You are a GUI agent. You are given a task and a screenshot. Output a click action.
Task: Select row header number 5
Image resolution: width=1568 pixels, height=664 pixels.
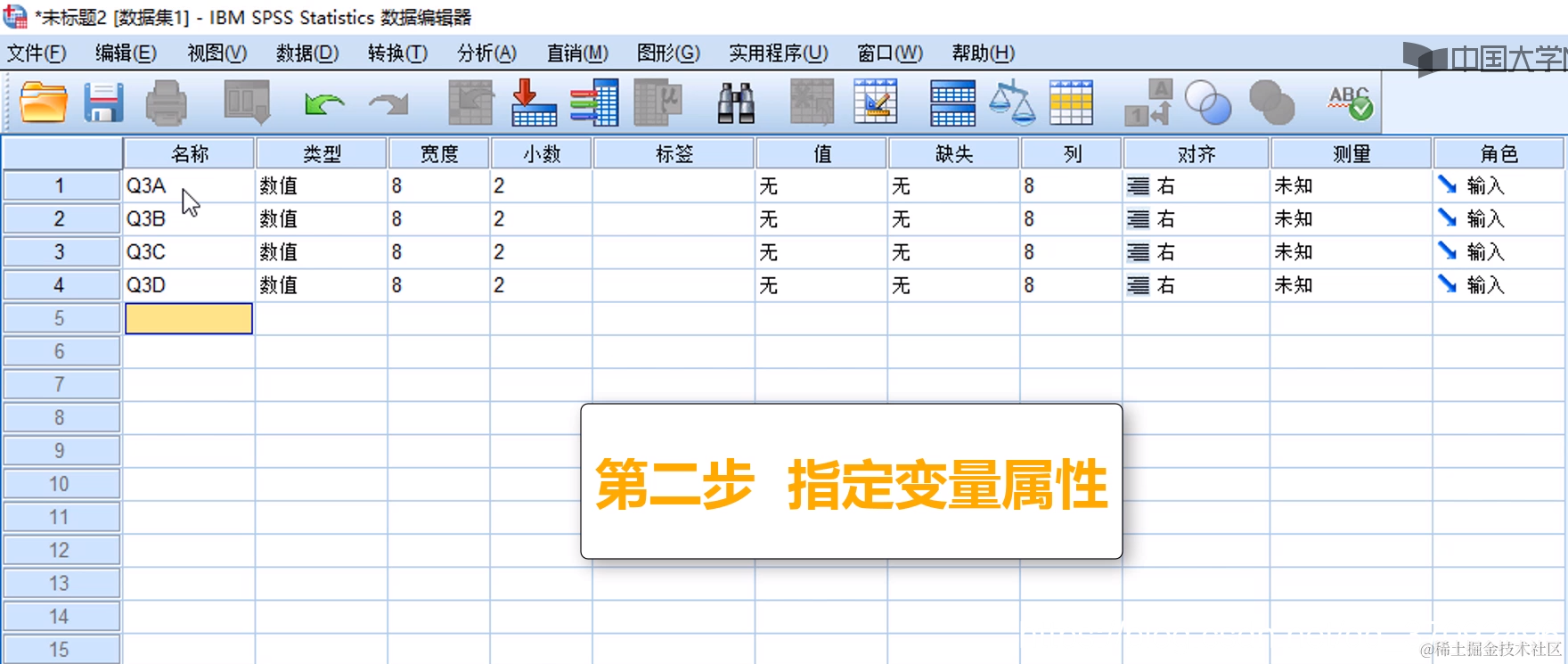[61, 318]
